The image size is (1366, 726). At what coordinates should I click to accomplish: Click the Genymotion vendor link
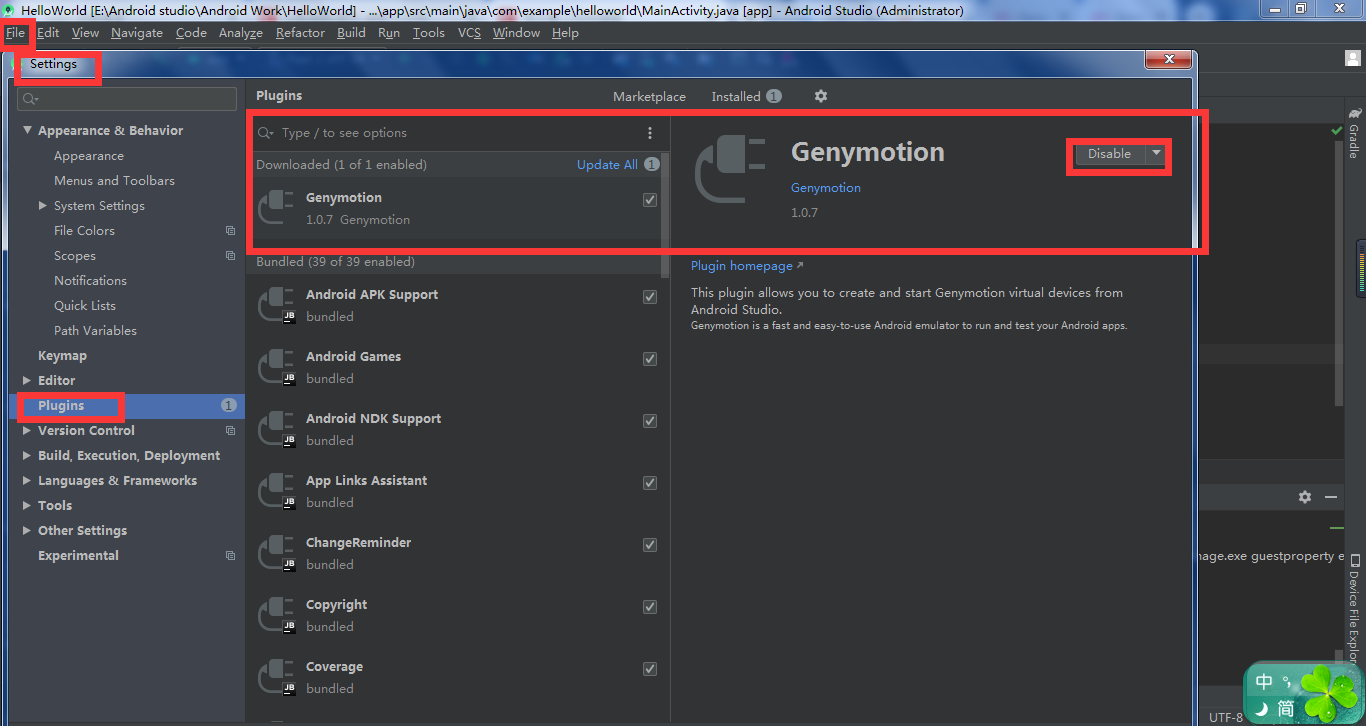point(826,188)
